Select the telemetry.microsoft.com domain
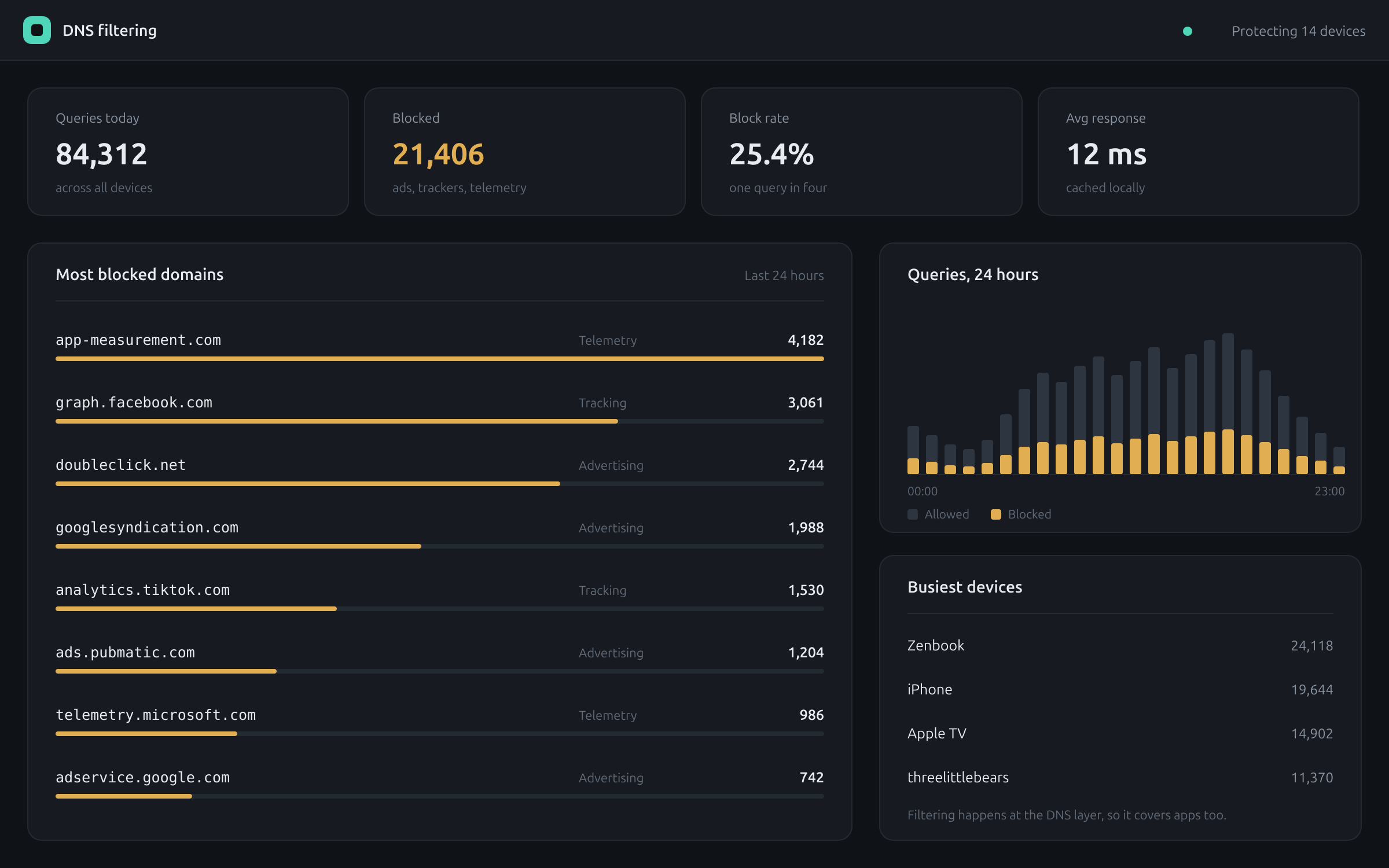The image size is (1389, 868). (156, 715)
